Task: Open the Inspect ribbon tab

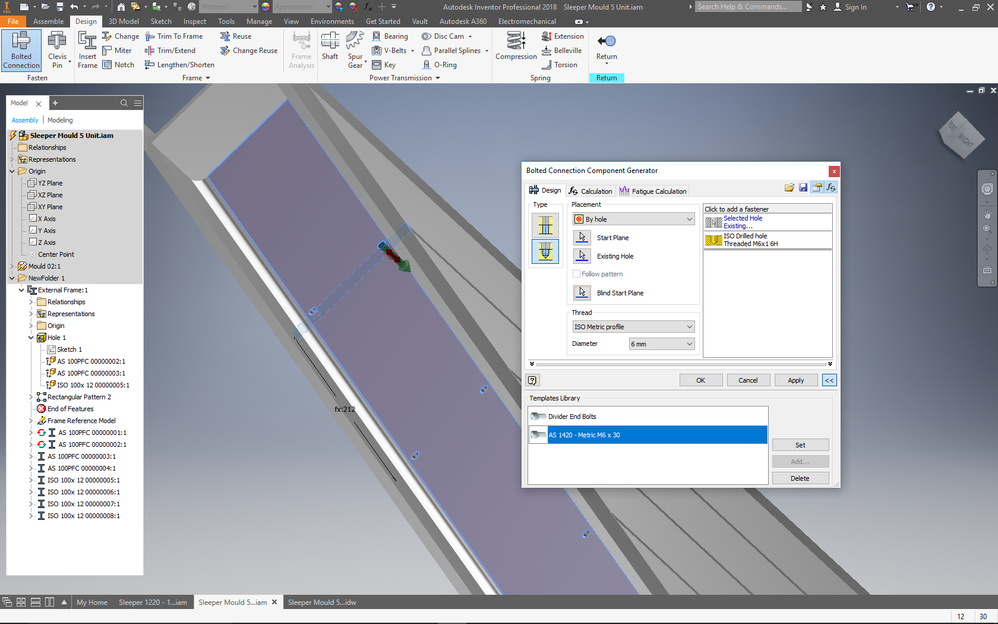Action: (195, 21)
